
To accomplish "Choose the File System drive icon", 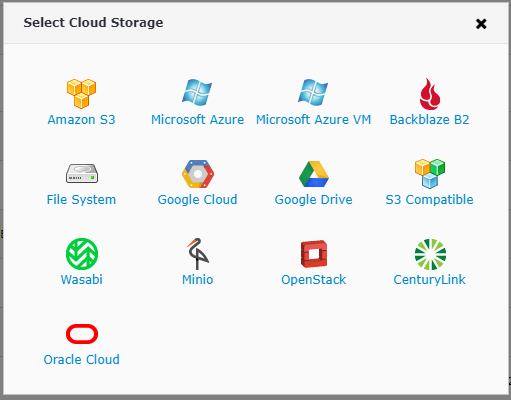I will (82, 173).
